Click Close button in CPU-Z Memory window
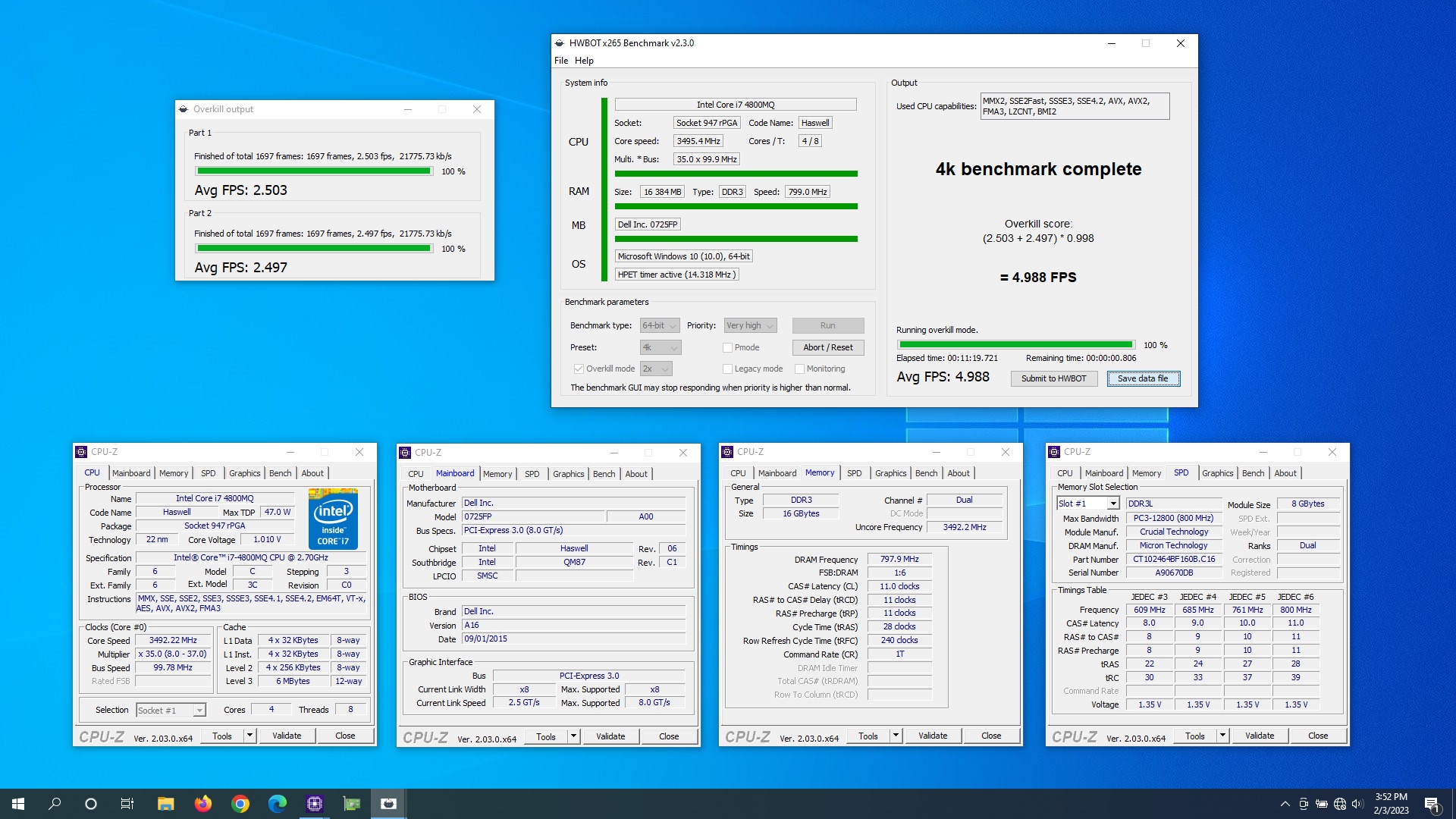This screenshot has width=1456, height=819. click(x=991, y=736)
